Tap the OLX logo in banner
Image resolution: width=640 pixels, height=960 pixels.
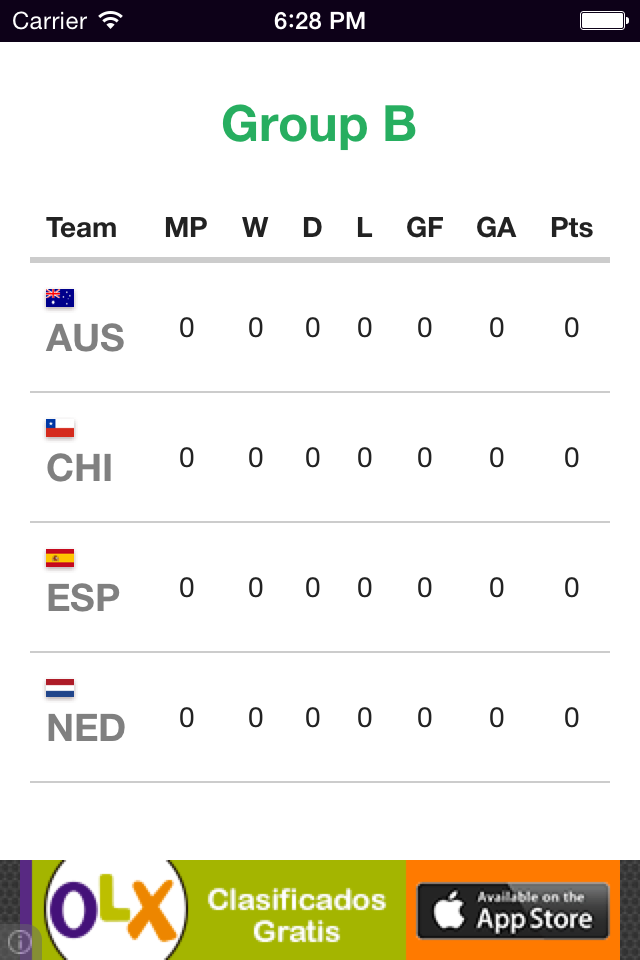115,910
